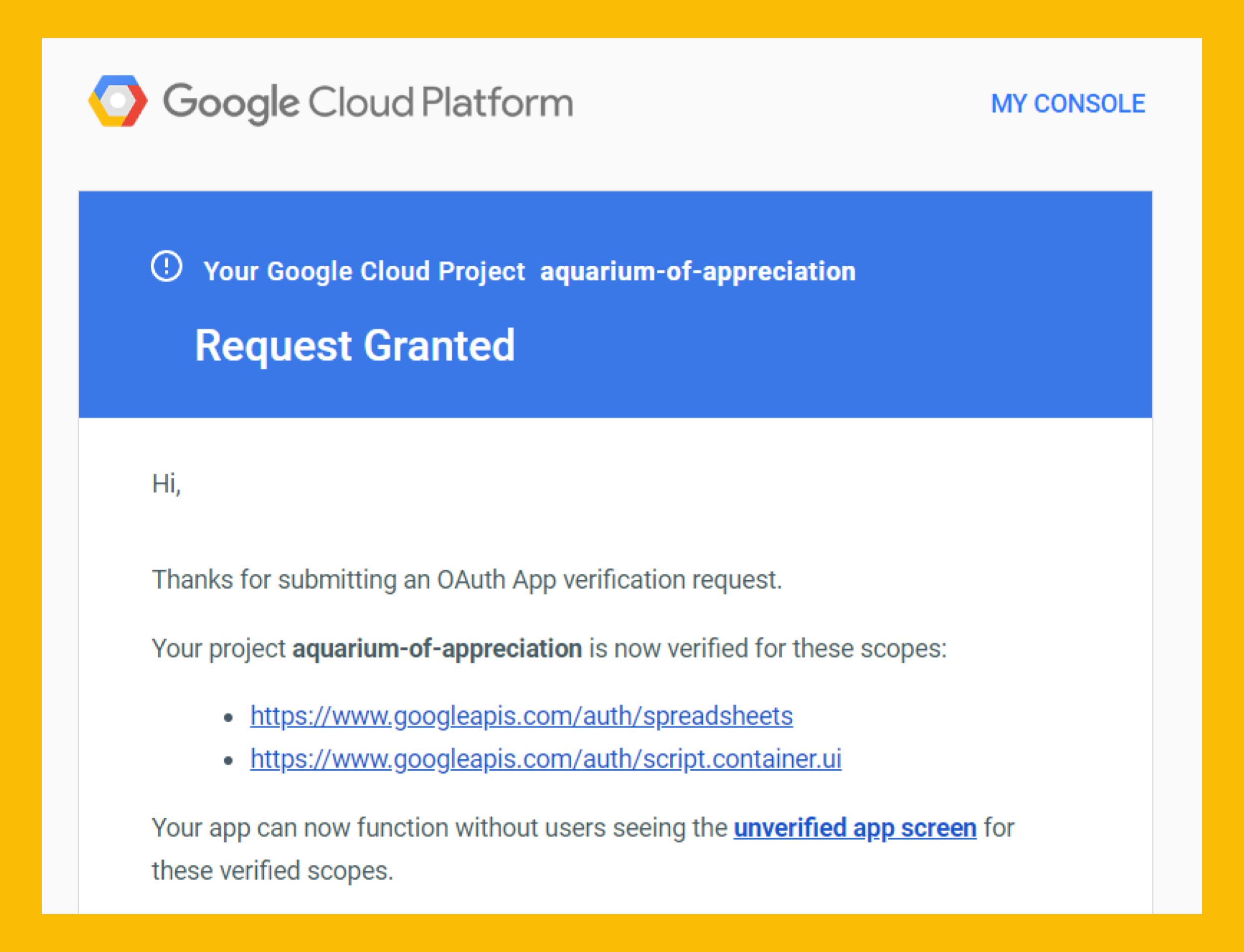Click the Request Granted heading
1244x952 pixels.
355,346
